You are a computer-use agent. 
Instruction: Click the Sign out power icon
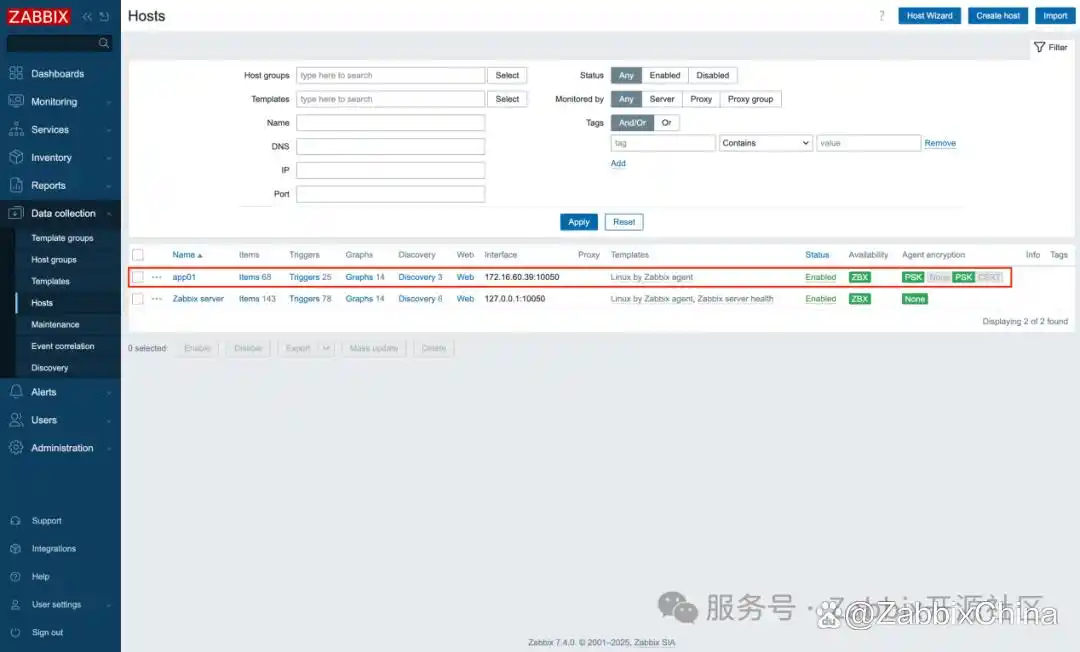(15, 633)
